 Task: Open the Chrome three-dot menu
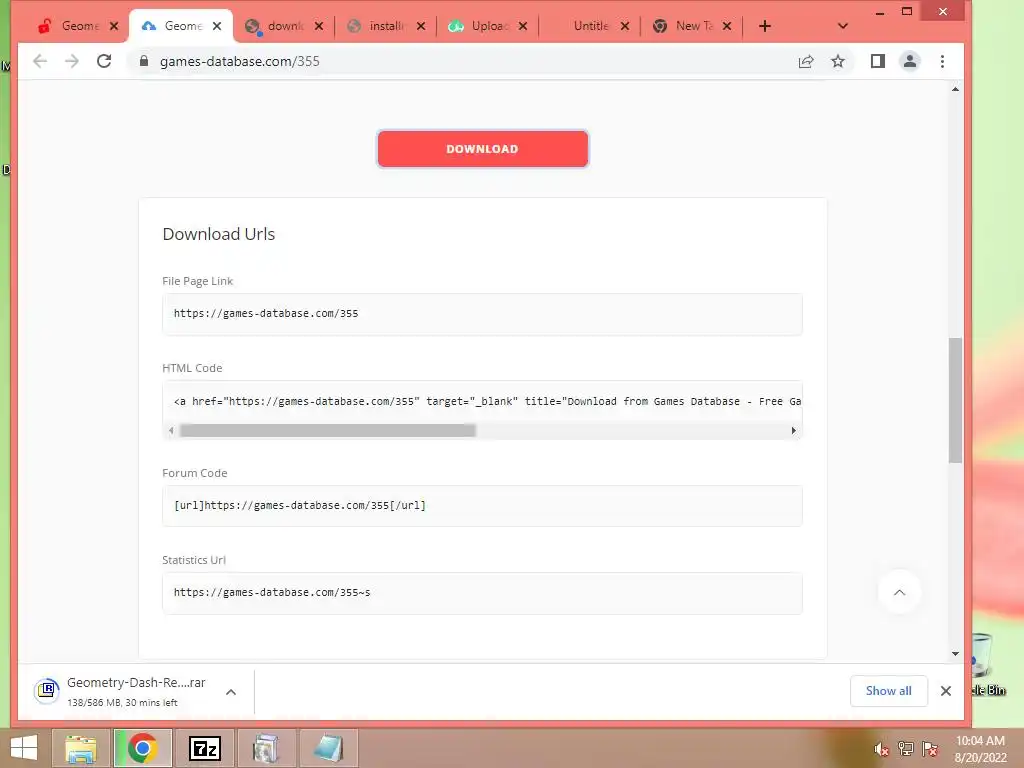tap(942, 61)
